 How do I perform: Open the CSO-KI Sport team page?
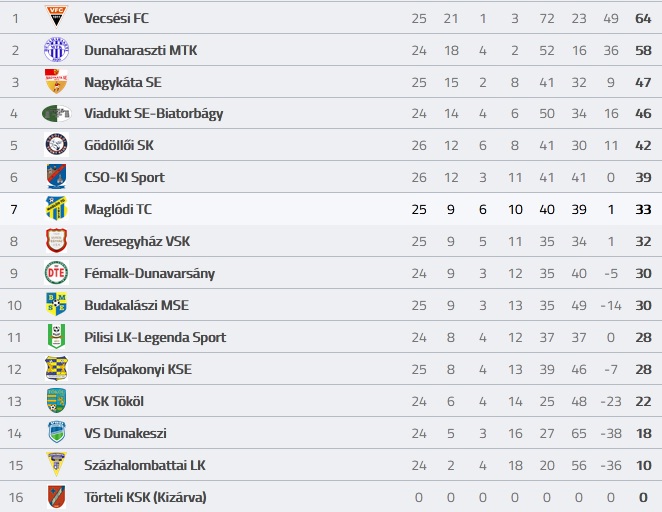point(125,177)
